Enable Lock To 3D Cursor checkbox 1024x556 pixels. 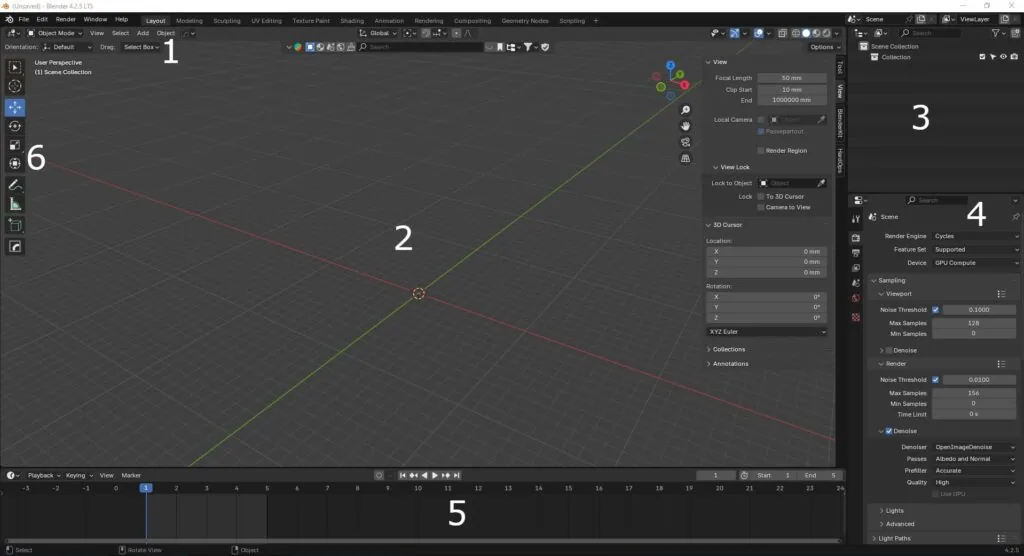click(761, 197)
